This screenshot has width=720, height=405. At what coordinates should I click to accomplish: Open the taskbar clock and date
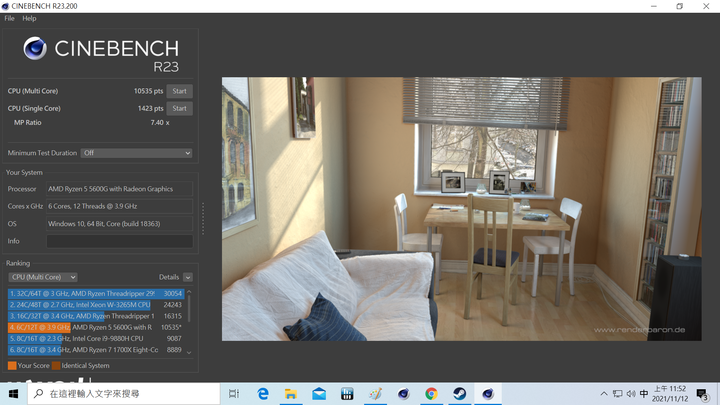click(670, 394)
